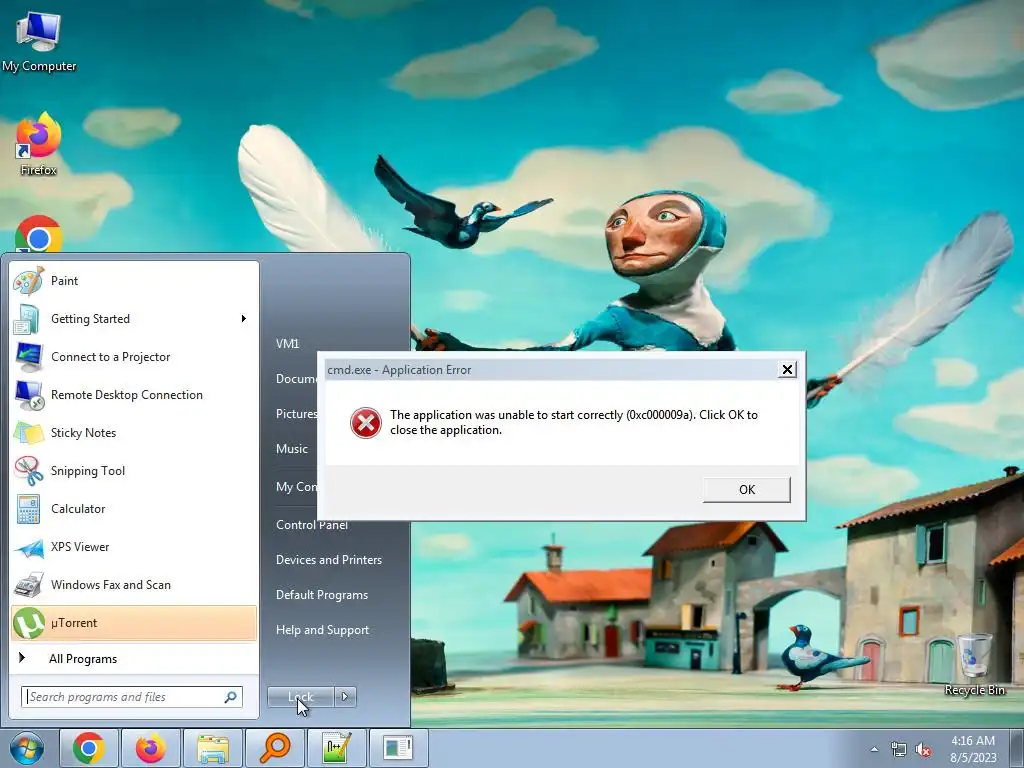Image resolution: width=1024 pixels, height=768 pixels.
Task: Open Help and Support
Action: 322,630
